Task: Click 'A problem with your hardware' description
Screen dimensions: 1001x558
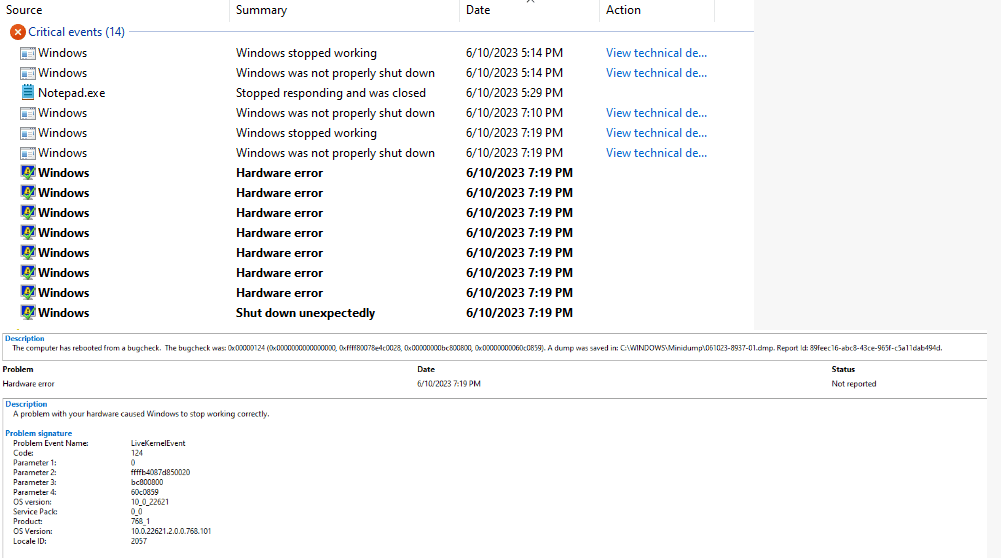Action: click(141, 414)
